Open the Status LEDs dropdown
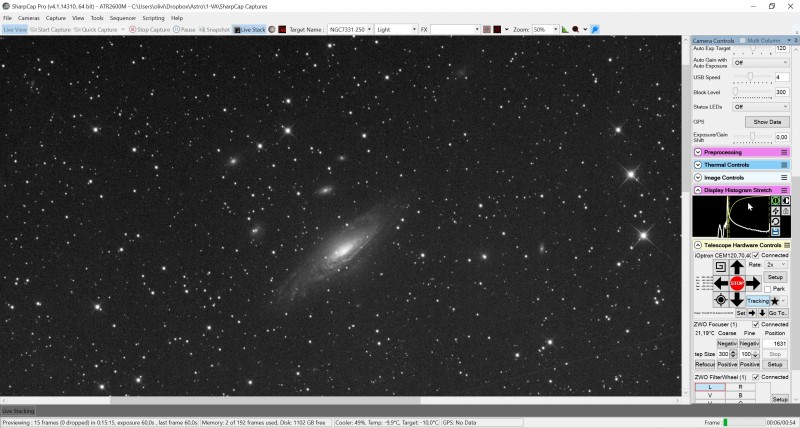The image size is (800, 428). [x=761, y=107]
